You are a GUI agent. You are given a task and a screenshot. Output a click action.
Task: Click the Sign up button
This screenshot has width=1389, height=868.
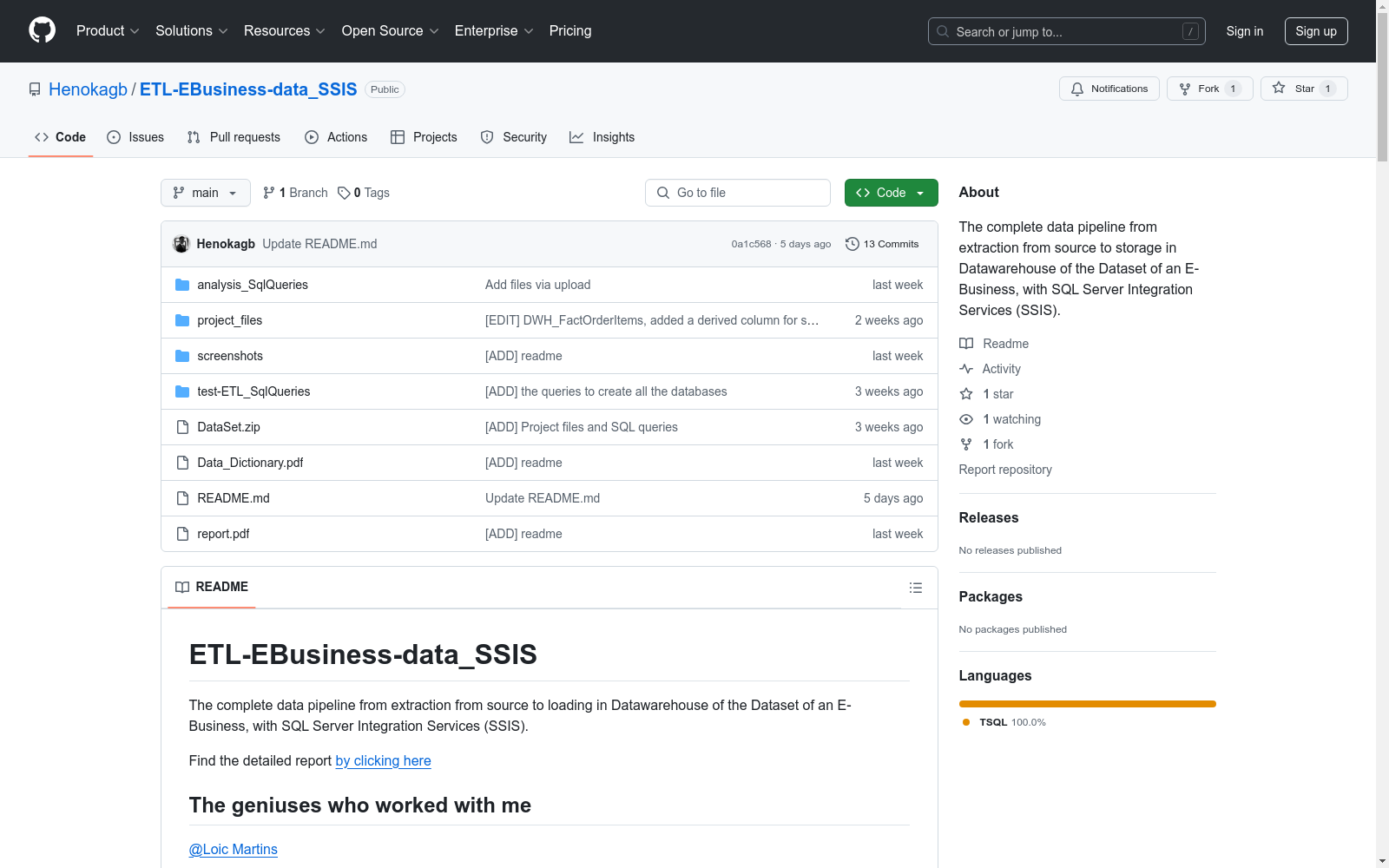click(x=1316, y=31)
